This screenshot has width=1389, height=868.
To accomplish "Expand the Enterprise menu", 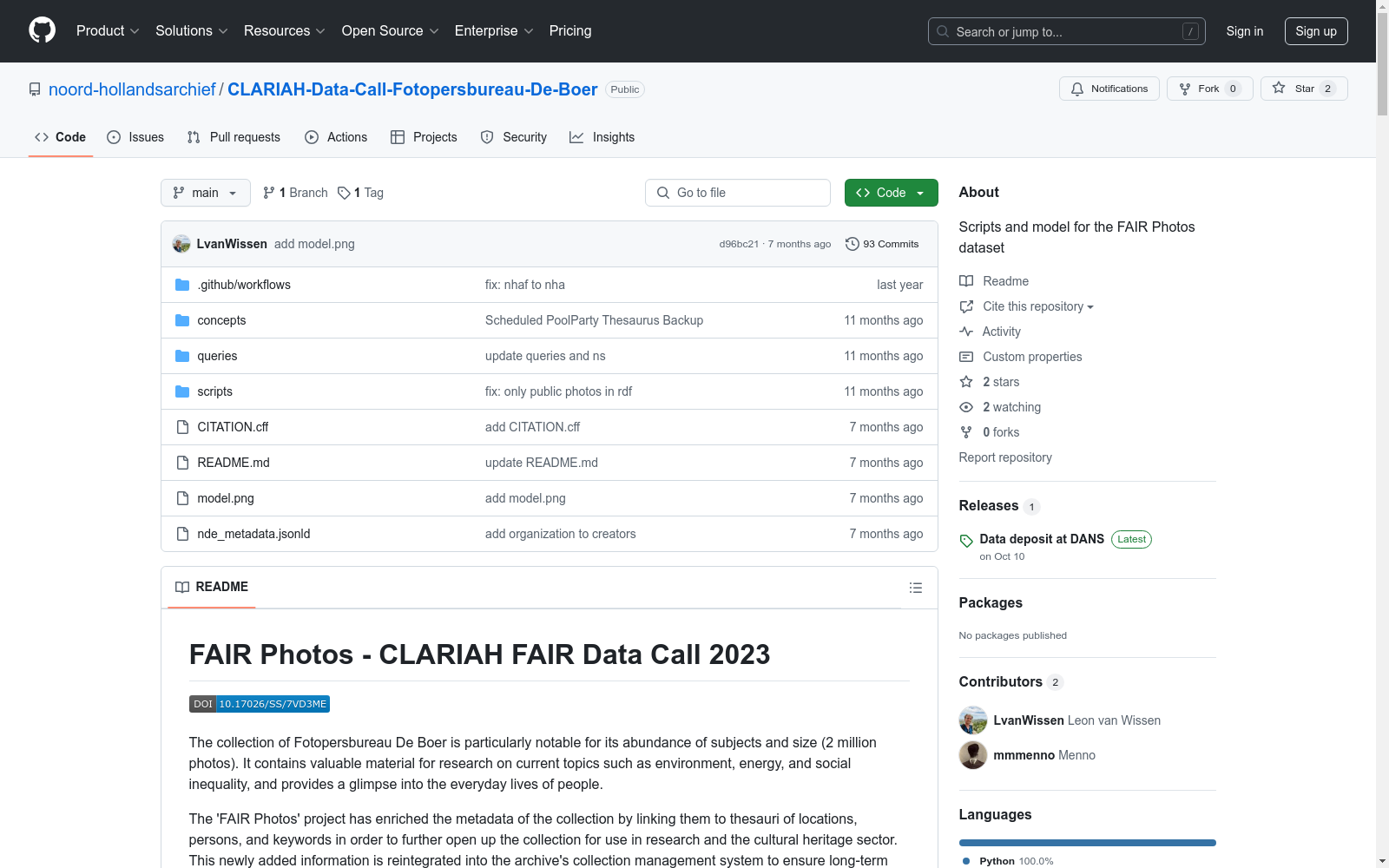I will click(494, 30).
